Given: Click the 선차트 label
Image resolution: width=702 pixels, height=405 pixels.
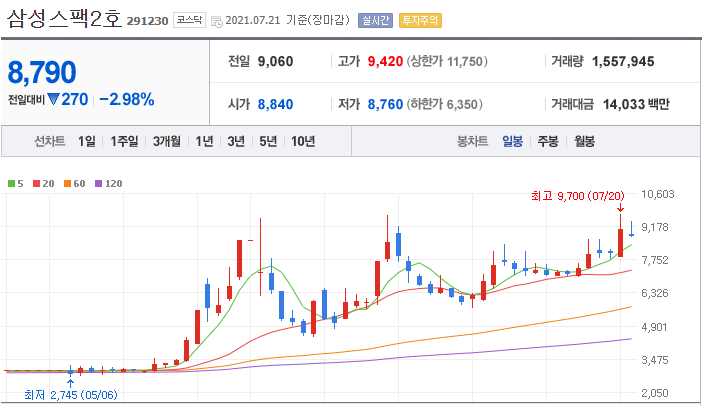Looking at the screenshot, I should (50, 141).
